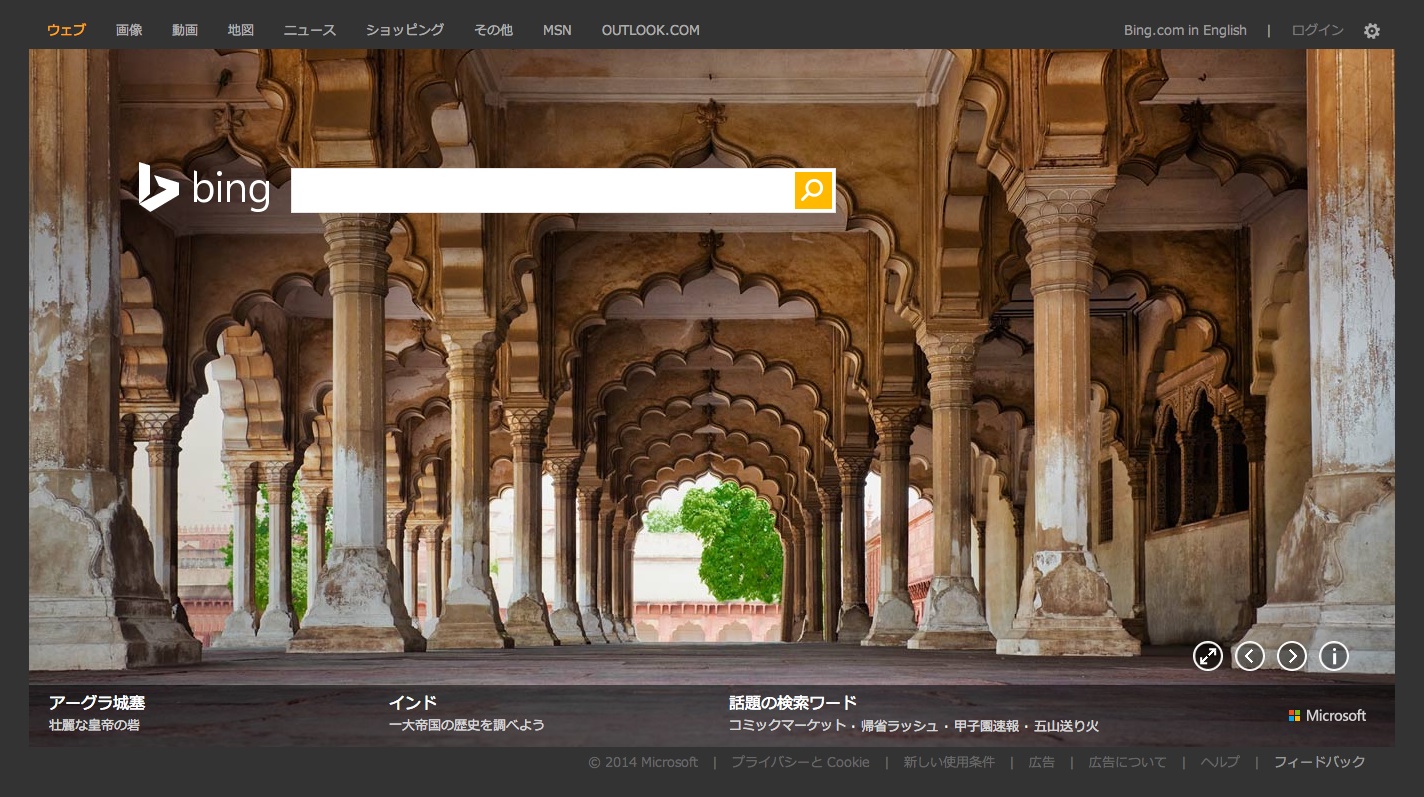Switch to Bing.com in English
This screenshot has width=1424, height=797.
pos(1185,30)
